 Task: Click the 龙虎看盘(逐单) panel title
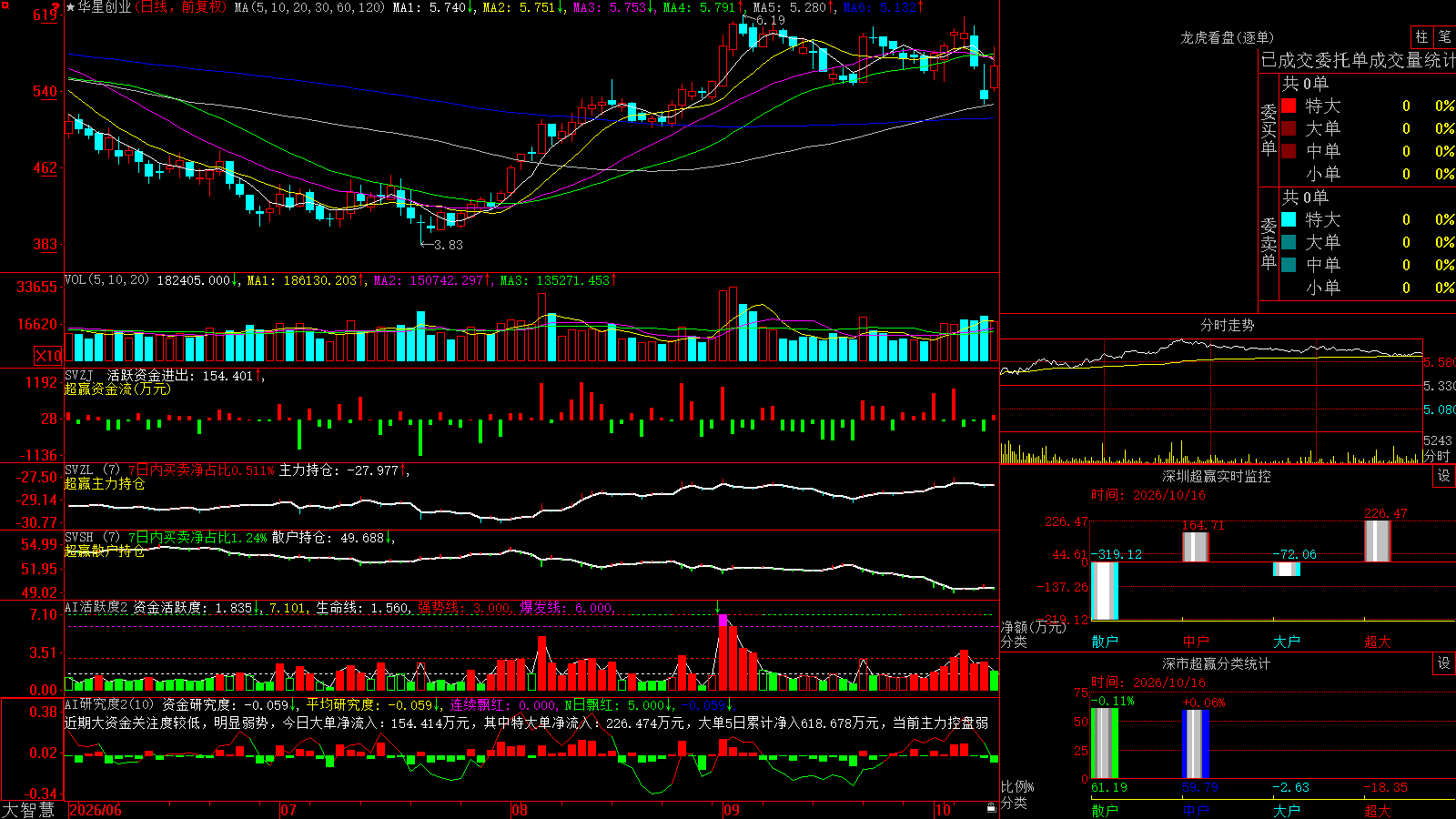pos(1227,37)
